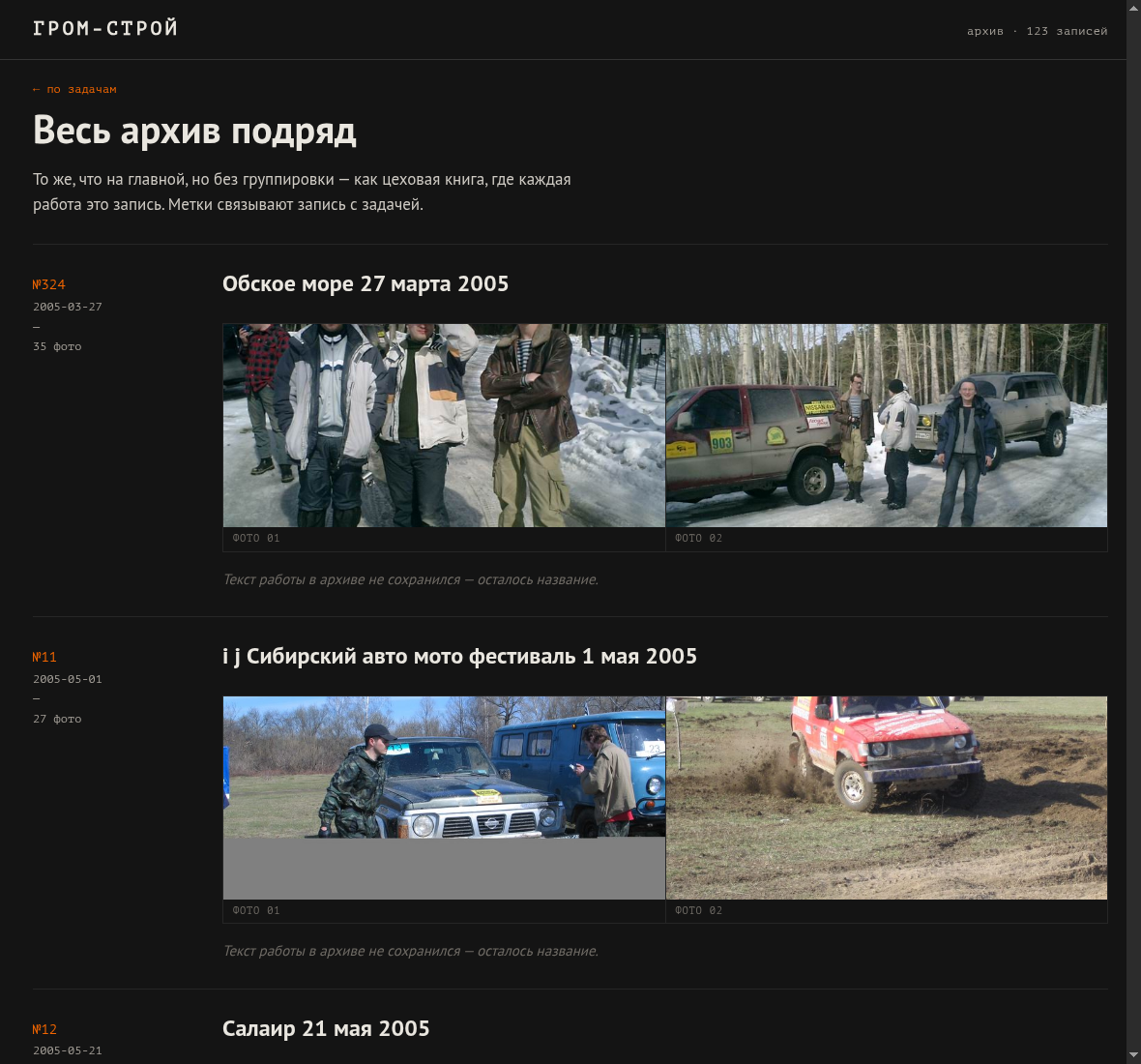This screenshot has width=1141, height=1064.
Task: Click date 2005-05-01 under №11
Action: (67, 679)
